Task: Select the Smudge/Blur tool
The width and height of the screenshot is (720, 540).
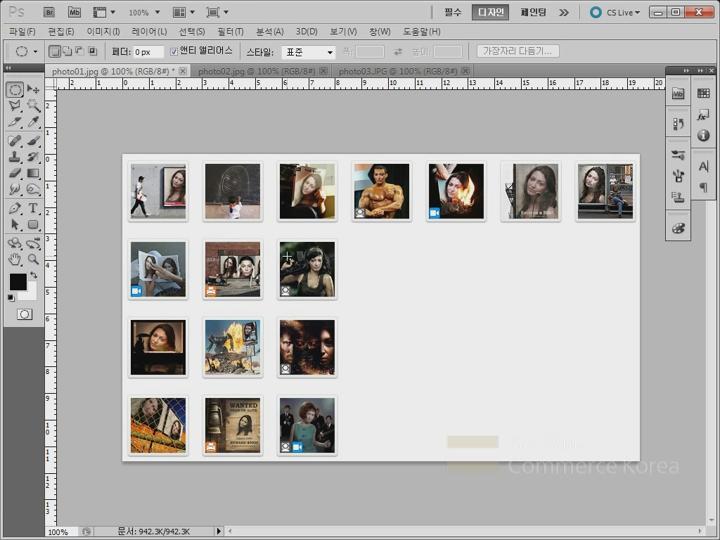Action: [x=15, y=189]
